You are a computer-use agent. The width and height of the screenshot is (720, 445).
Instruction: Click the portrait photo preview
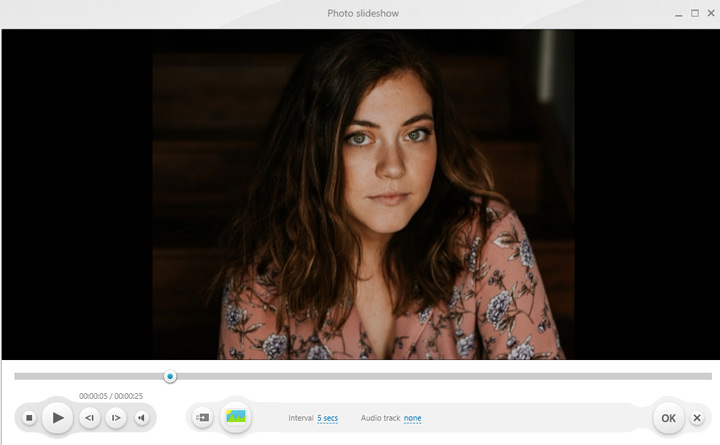pyautogui.click(x=363, y=195)
